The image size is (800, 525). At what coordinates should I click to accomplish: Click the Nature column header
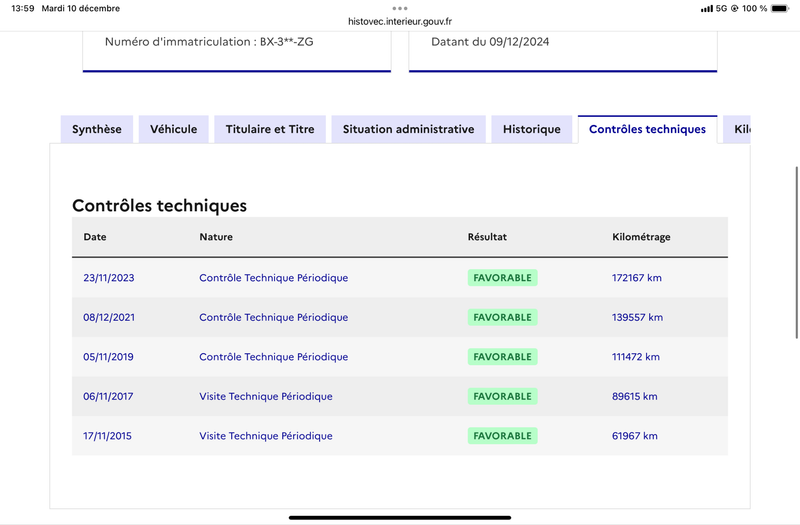tap(216, 237)
